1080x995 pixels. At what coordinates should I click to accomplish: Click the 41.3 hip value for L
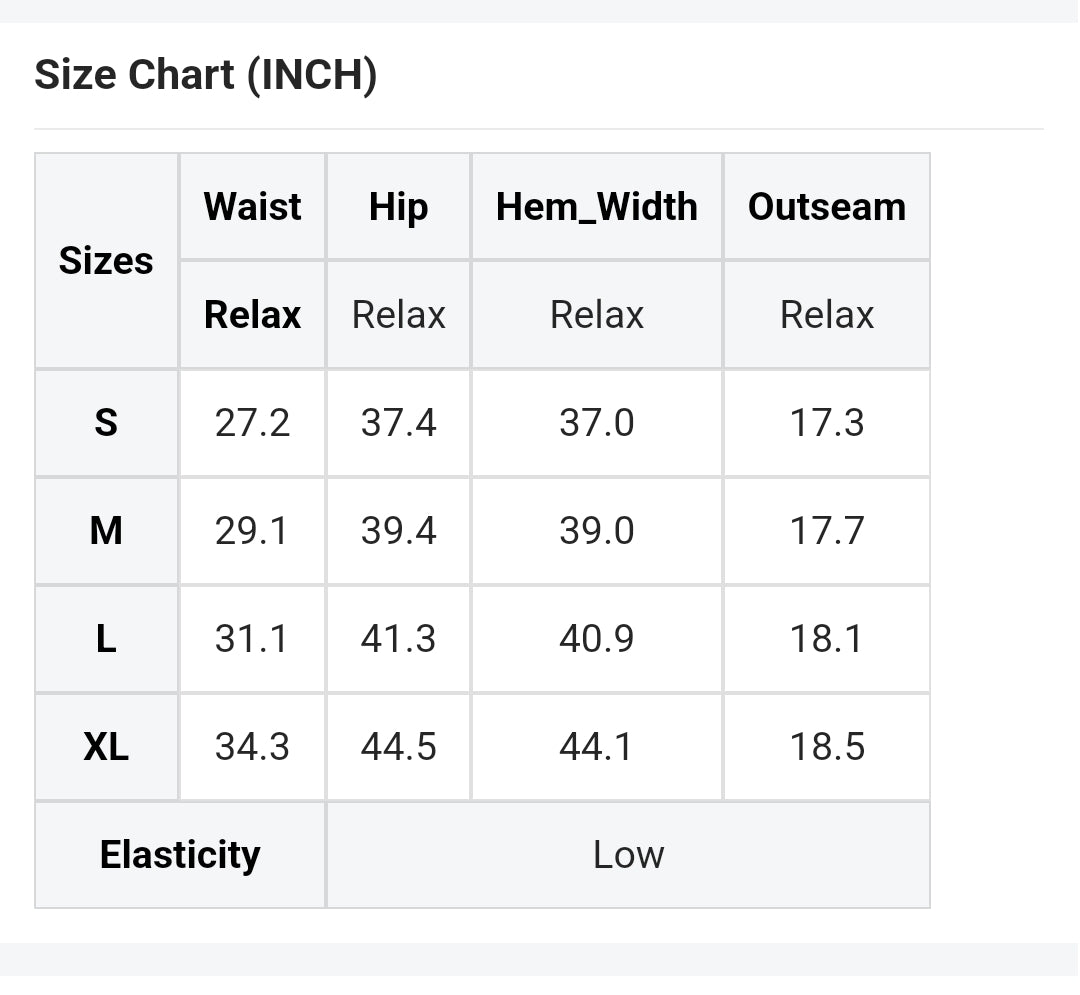coord(398,639)
